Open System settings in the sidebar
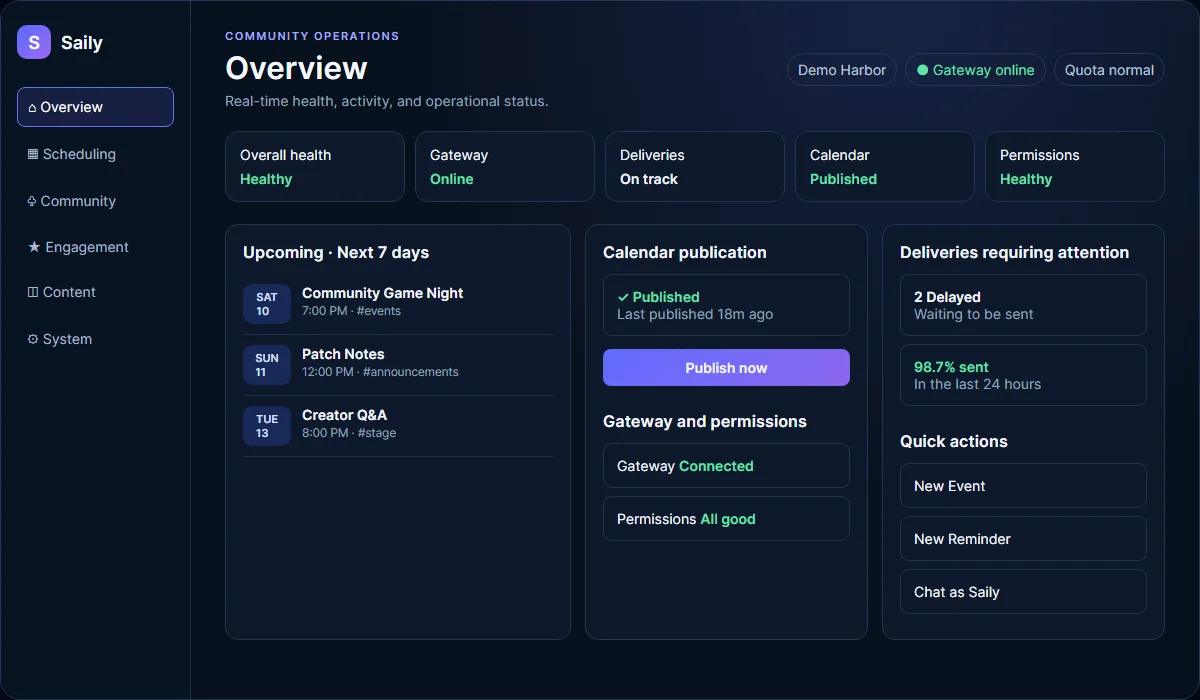 click(95, 339)
